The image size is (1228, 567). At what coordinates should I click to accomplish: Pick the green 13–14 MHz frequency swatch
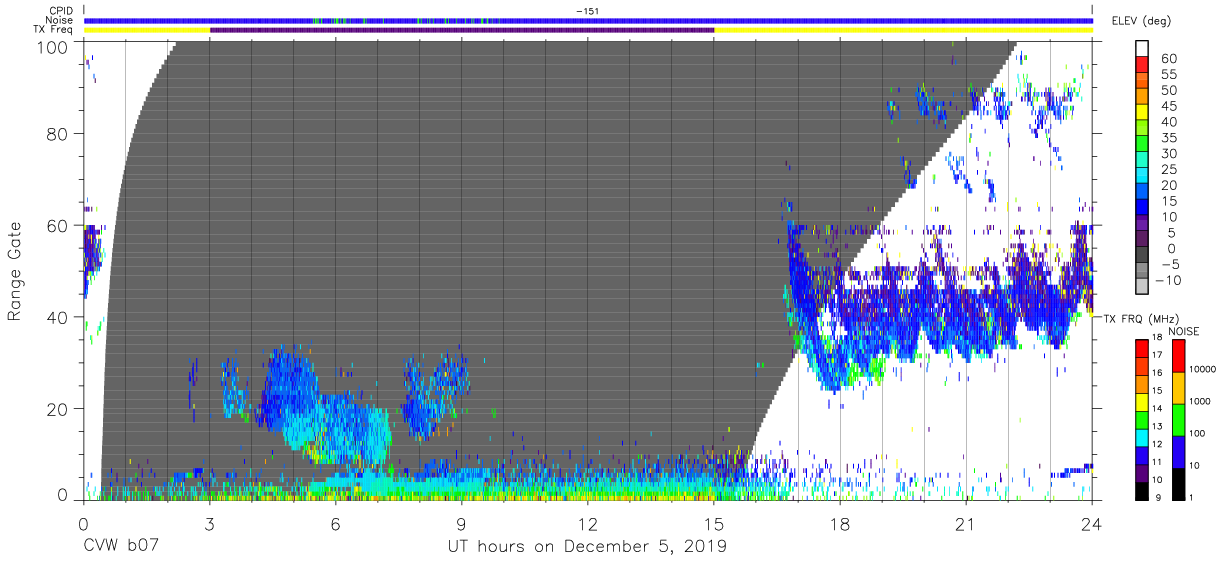[1141, 418]
